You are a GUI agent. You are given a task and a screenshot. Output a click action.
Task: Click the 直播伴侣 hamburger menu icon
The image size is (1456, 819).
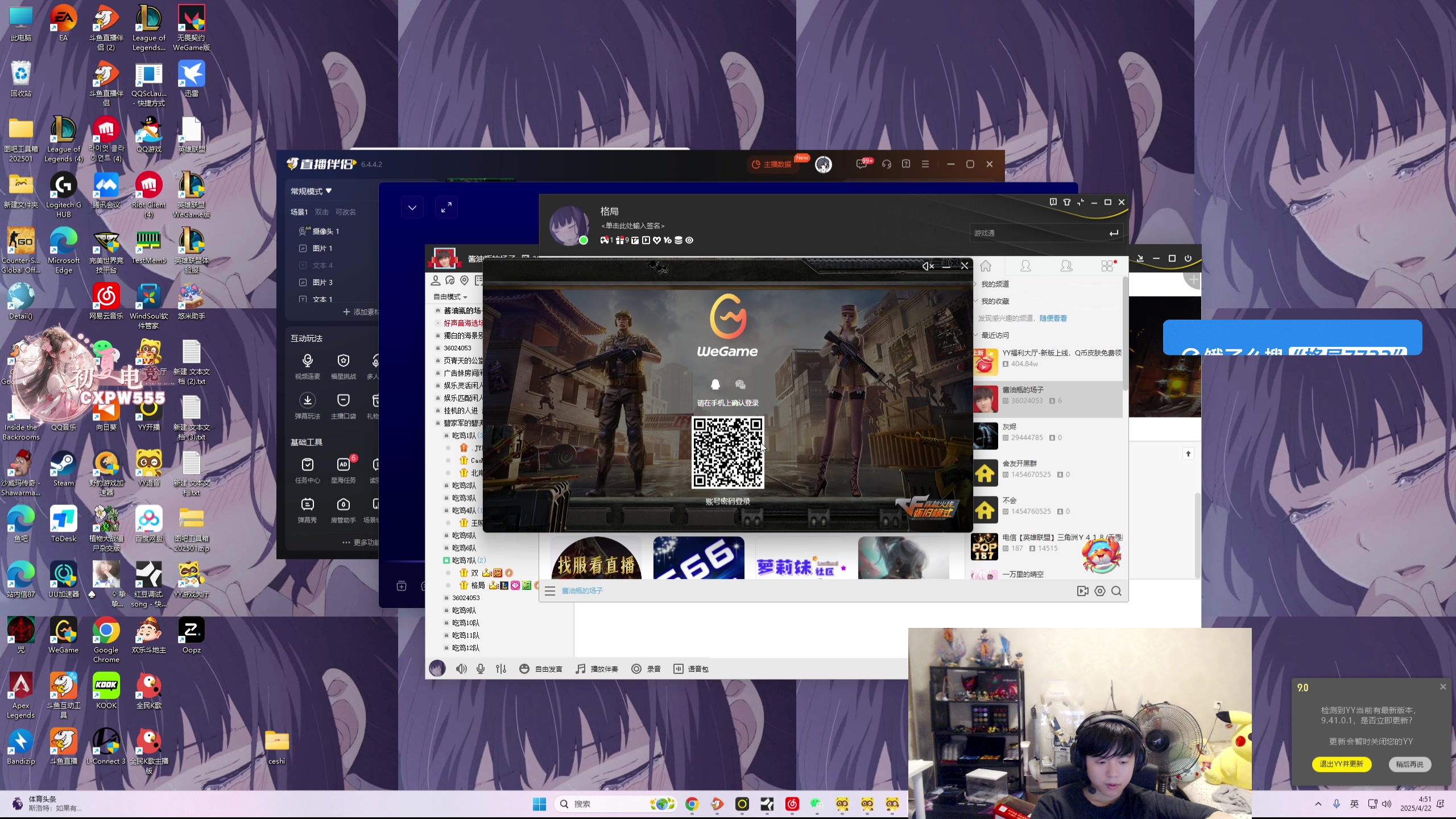(x=925, y=164)
